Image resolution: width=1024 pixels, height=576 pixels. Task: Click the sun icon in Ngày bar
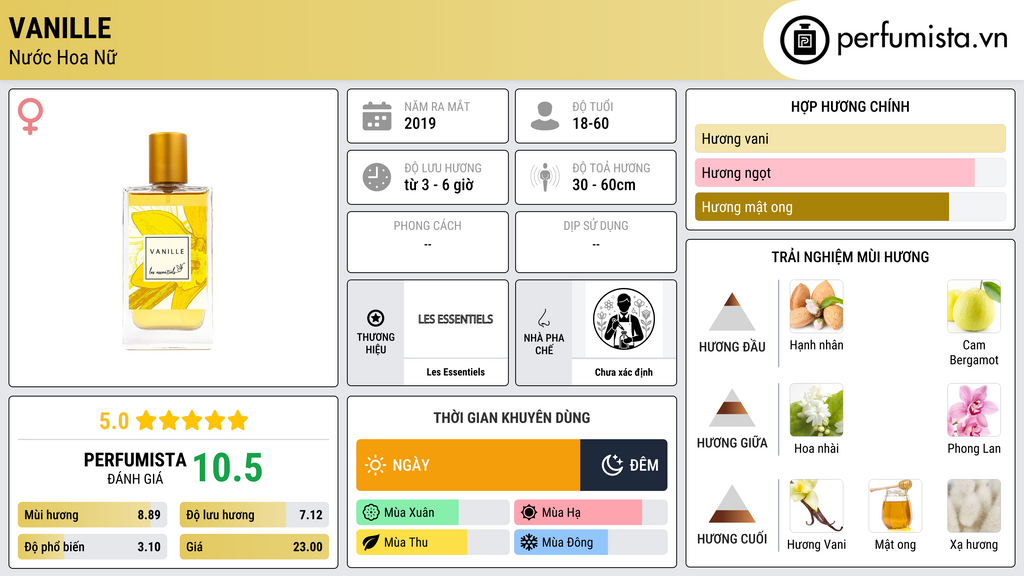coord(376,465)
